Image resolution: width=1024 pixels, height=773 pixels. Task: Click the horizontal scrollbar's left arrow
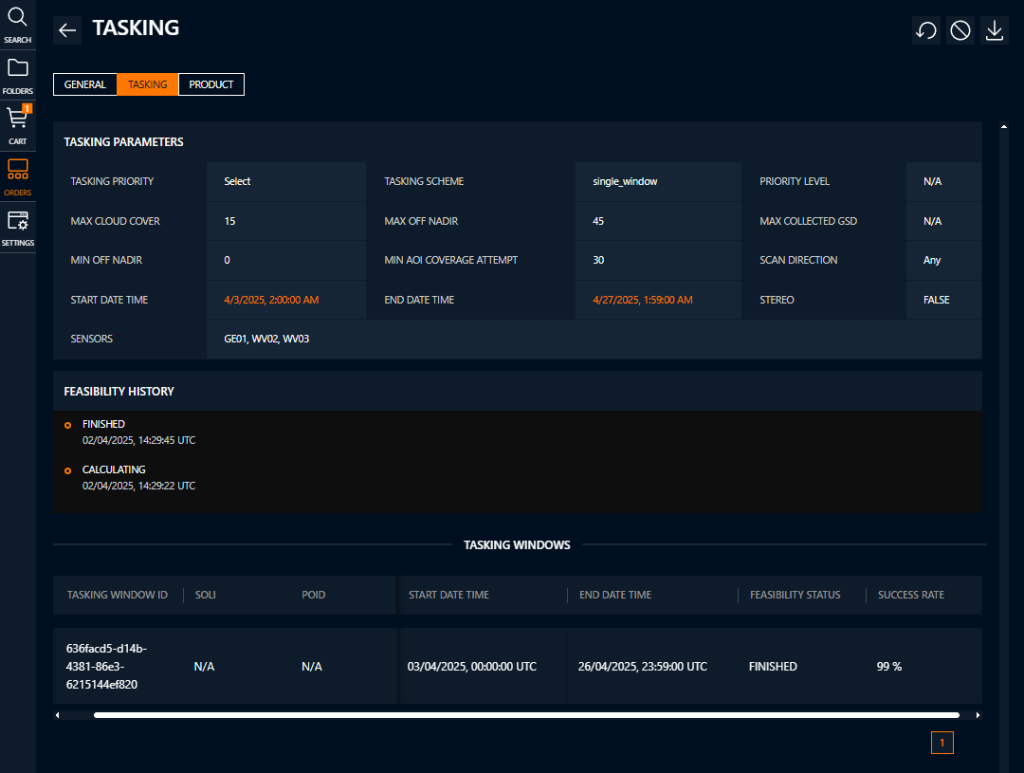pyautogui.click(x=58, y=715)
